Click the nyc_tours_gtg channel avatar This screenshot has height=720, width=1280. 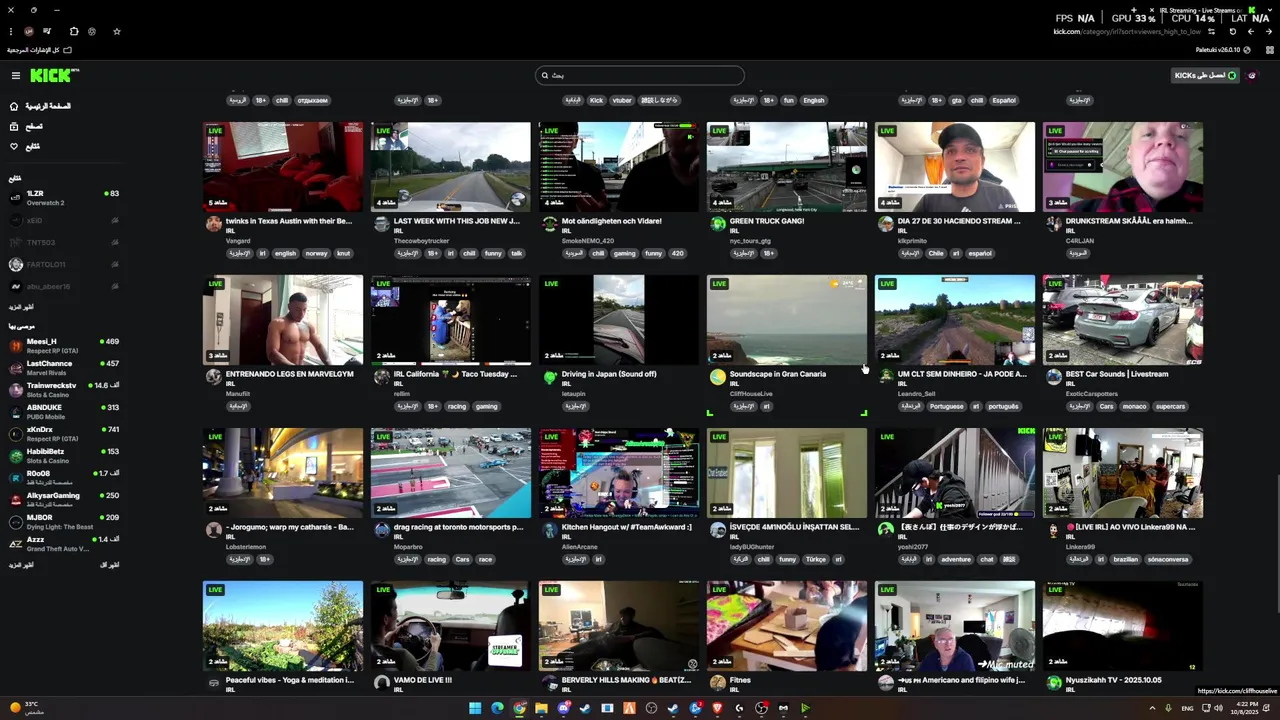(x=717, y=224)
